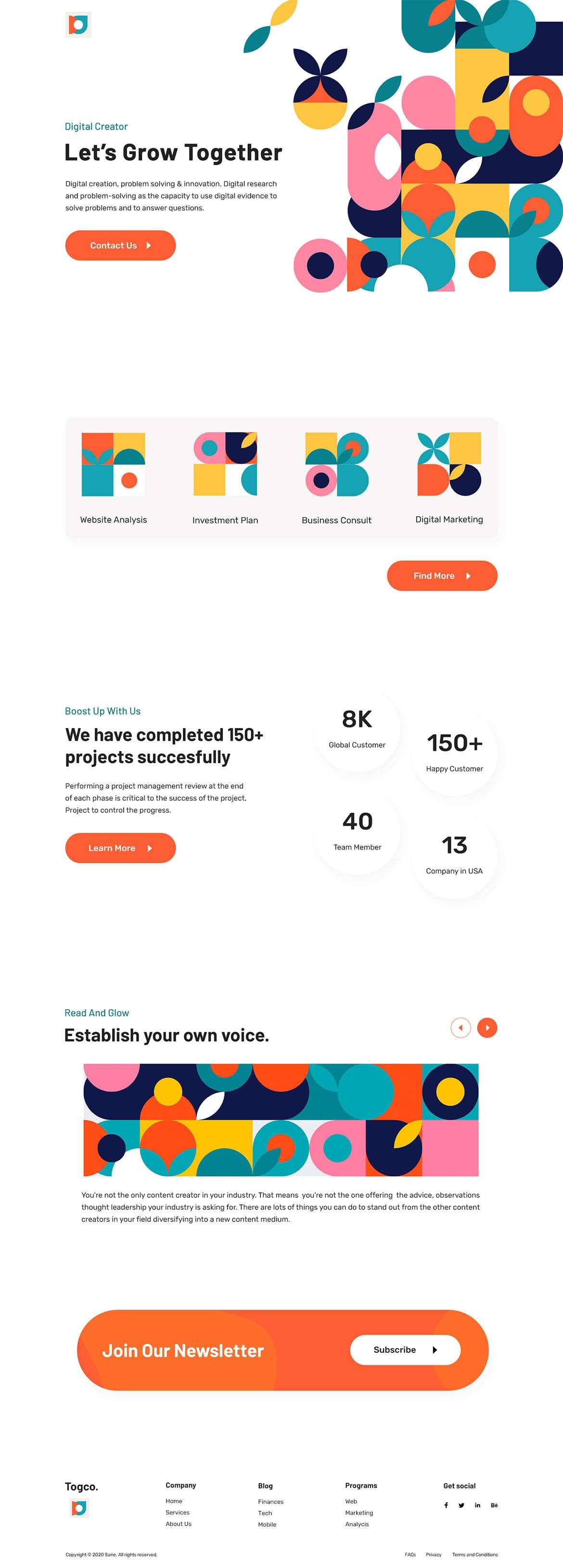Click the Website Analysis service icon
The height and width of the screenshot is (1568, 563).
tap(113, 465)
